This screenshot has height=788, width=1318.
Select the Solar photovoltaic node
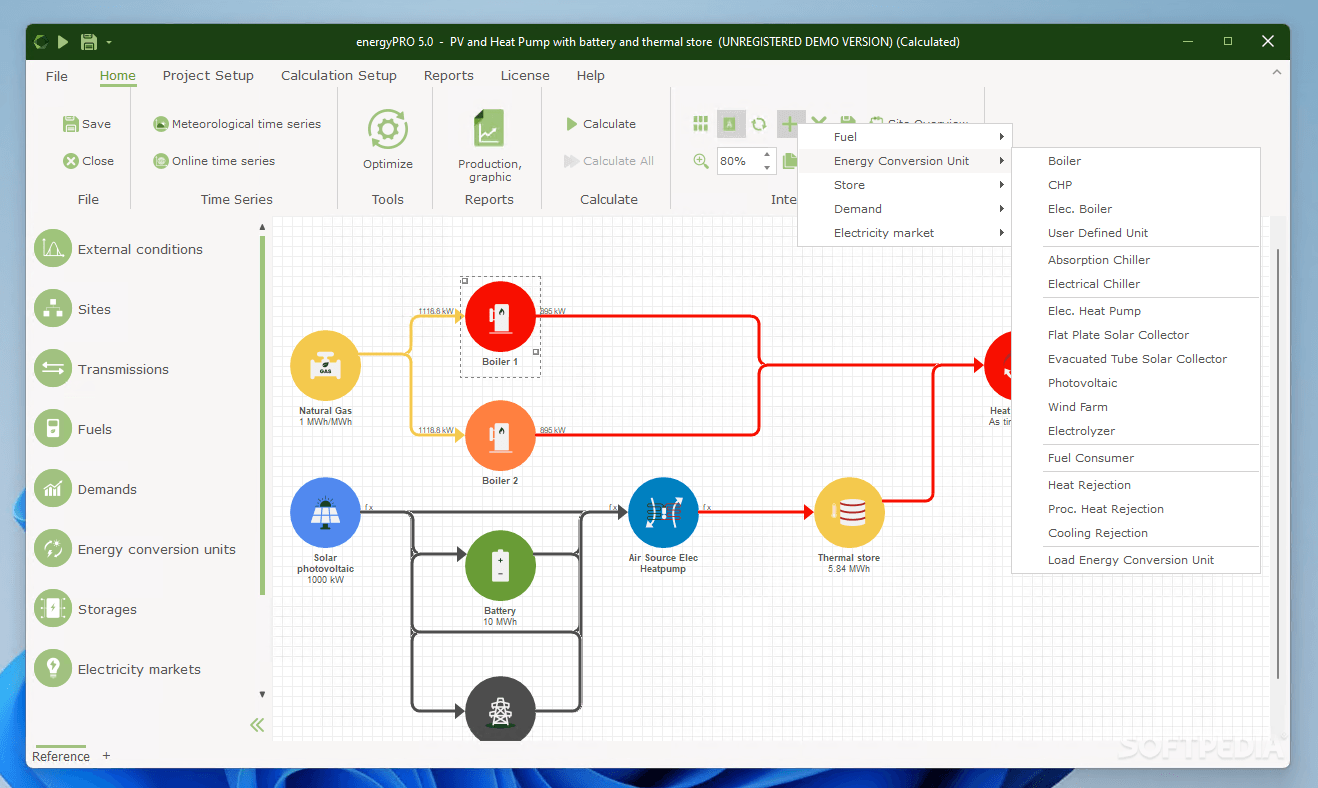click(325, 512)
